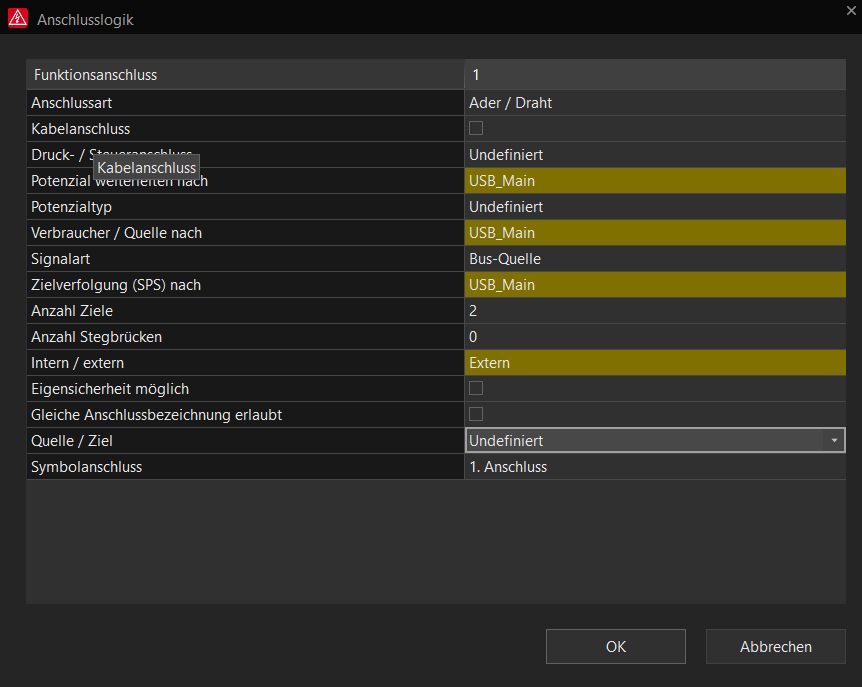Viewport: 862px width, 687px height.
Task: Select the Potenzialtyp value 'Undefiniert'
Action: pyautogui.click(x=655, y=207)
